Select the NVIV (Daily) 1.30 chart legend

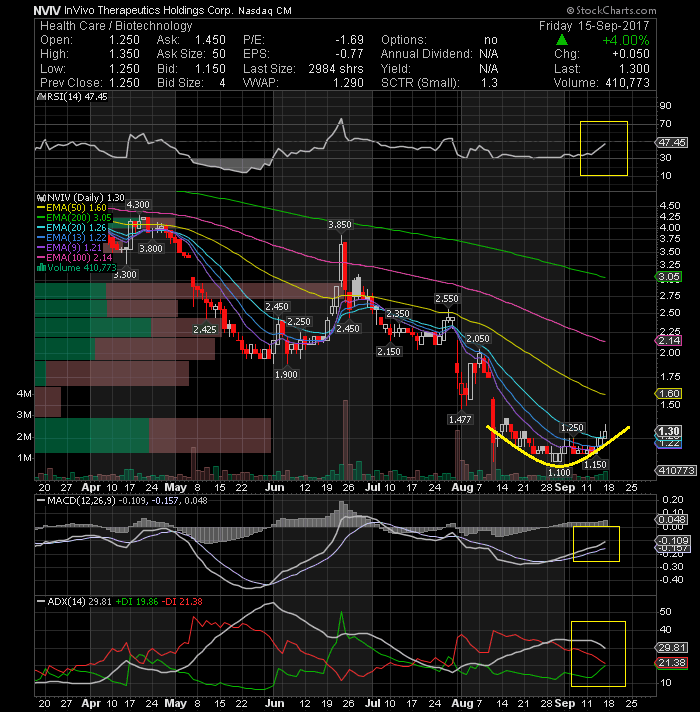click(x=81, y=198)
